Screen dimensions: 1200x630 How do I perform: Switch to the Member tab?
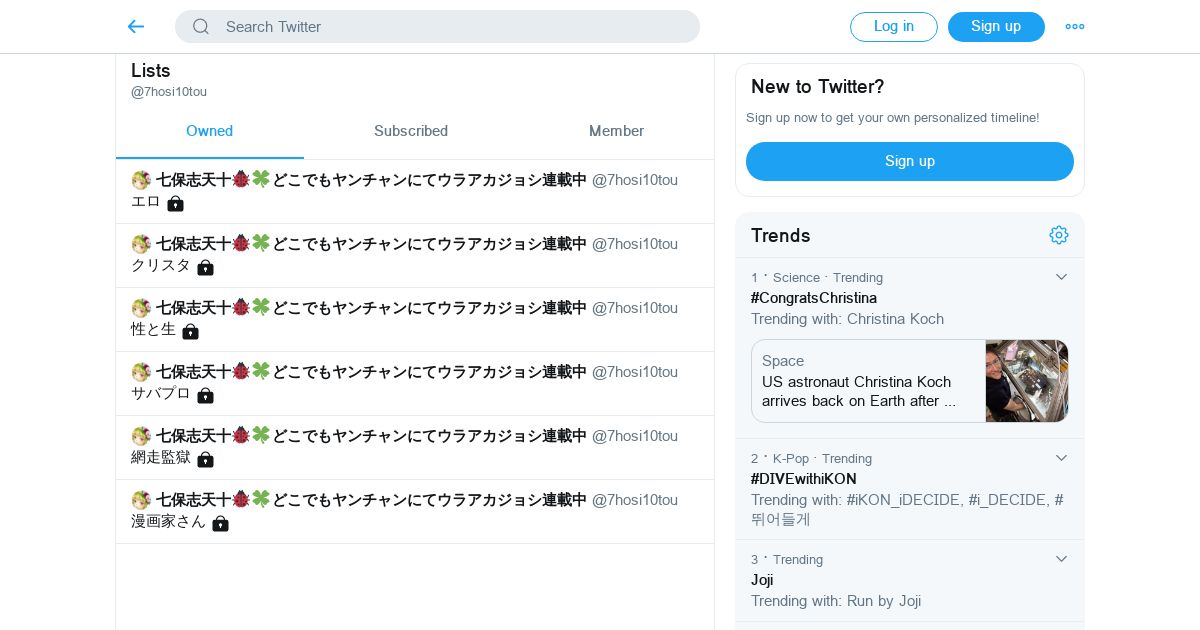(x=616, y=131)
